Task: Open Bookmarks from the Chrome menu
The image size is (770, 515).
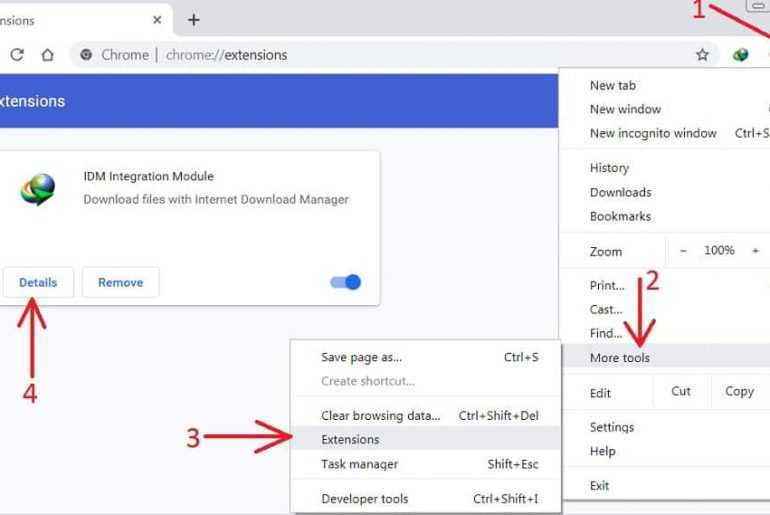Action: 664,217
